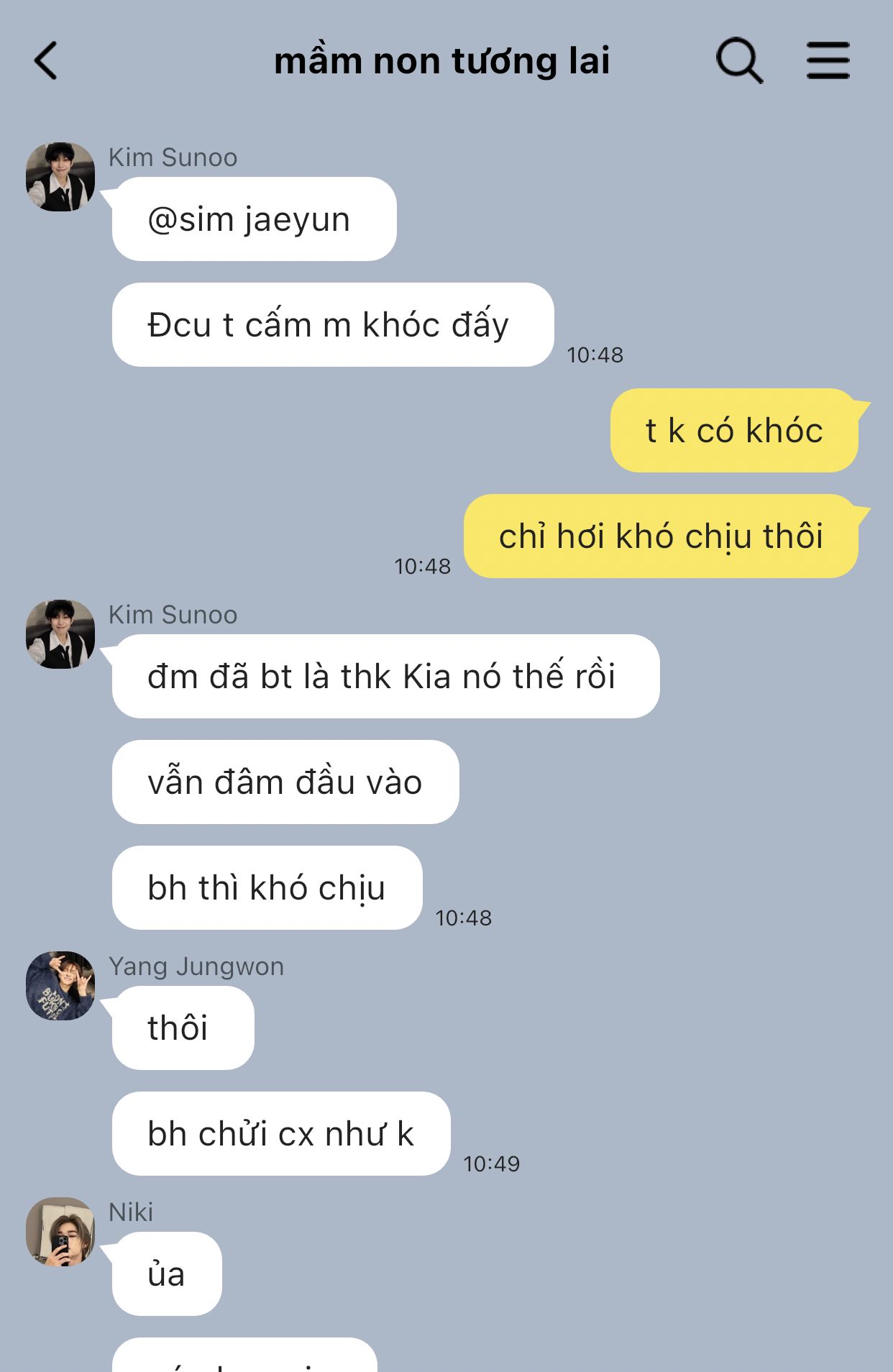Tap Kim Sunoo's avatar above @sim jaeyun
This screenshot has width=893, height=1372.
[x=60, y=177]
